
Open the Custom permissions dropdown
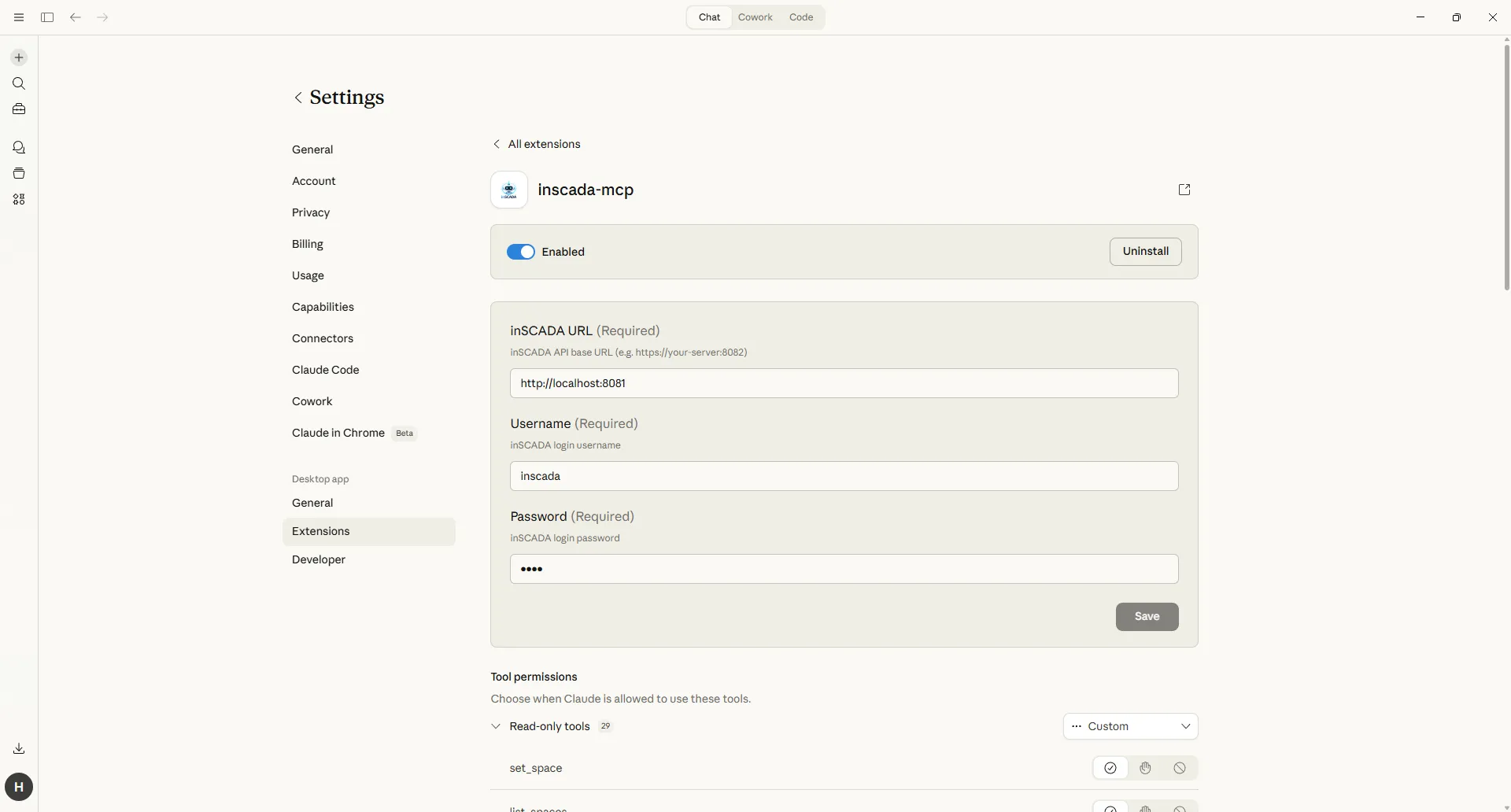1130,725
